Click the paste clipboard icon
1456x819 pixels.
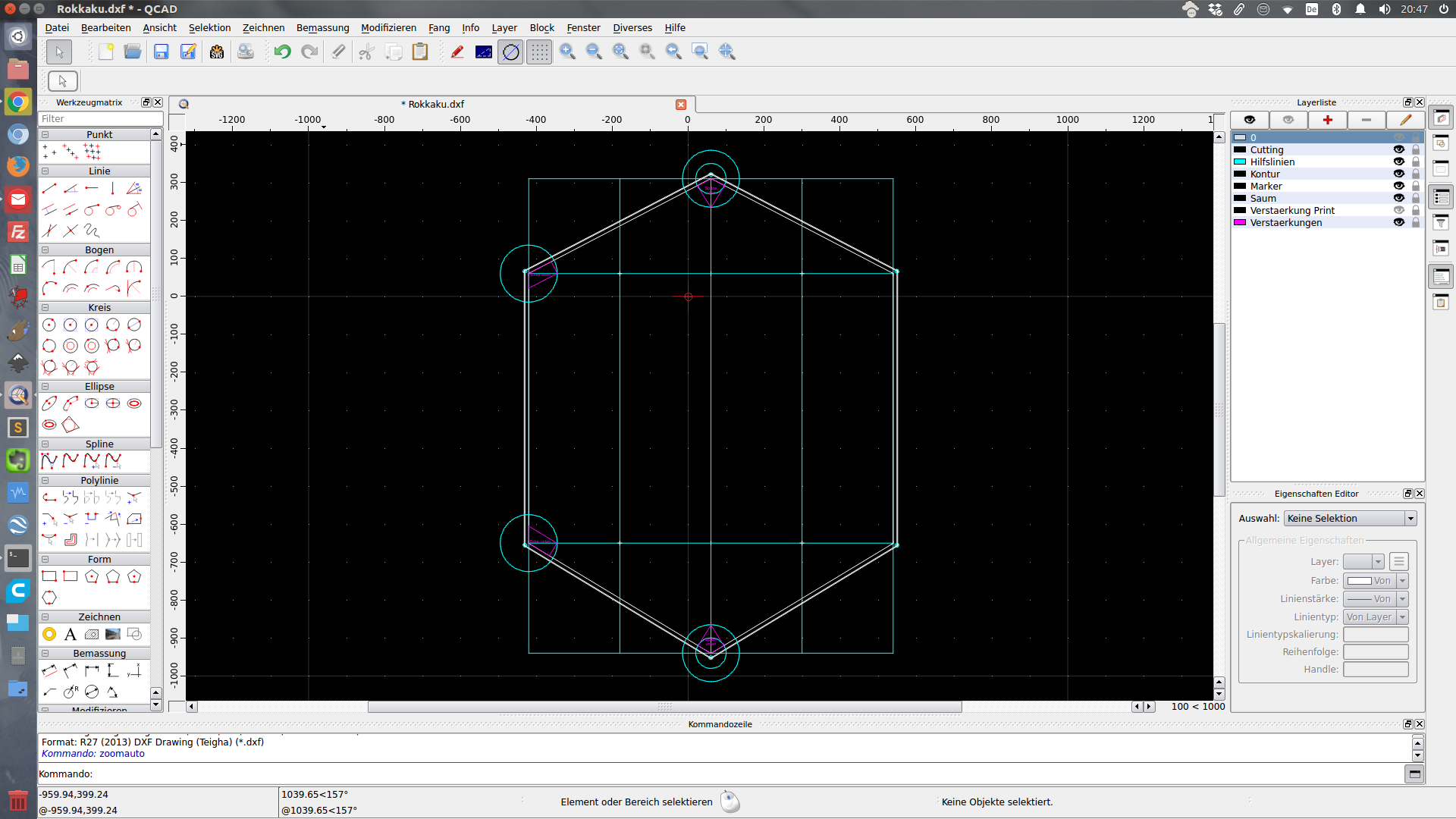tap(420, 52)
